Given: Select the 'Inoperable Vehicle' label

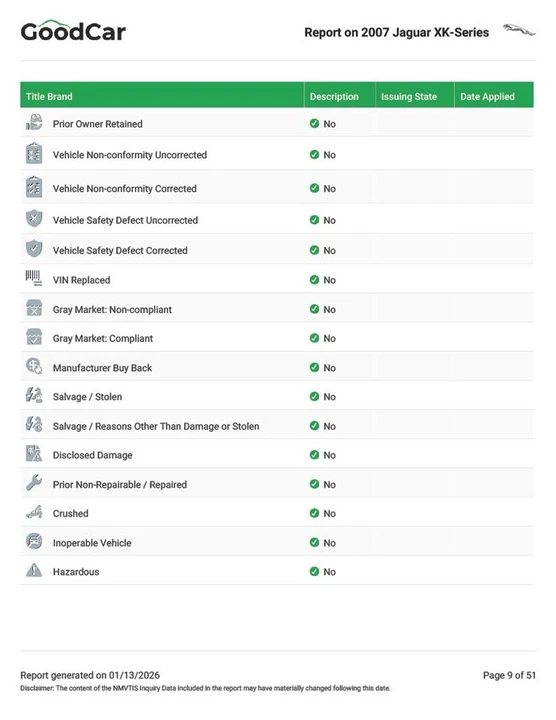Looking at the screenshot, I should (92, 543).
